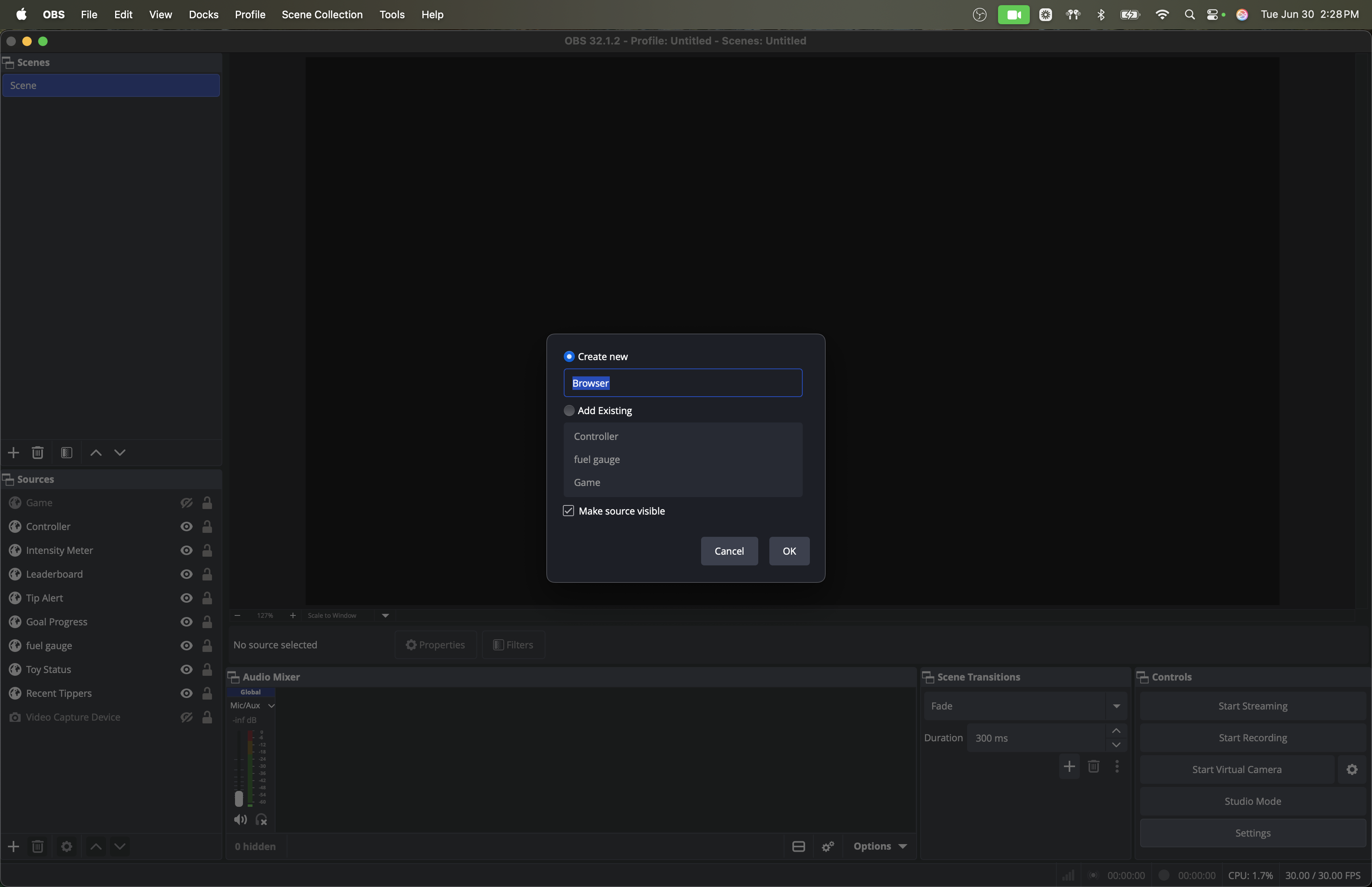Toggle Mic/Aux monitoring headphone icon

(x=261, y=820)
